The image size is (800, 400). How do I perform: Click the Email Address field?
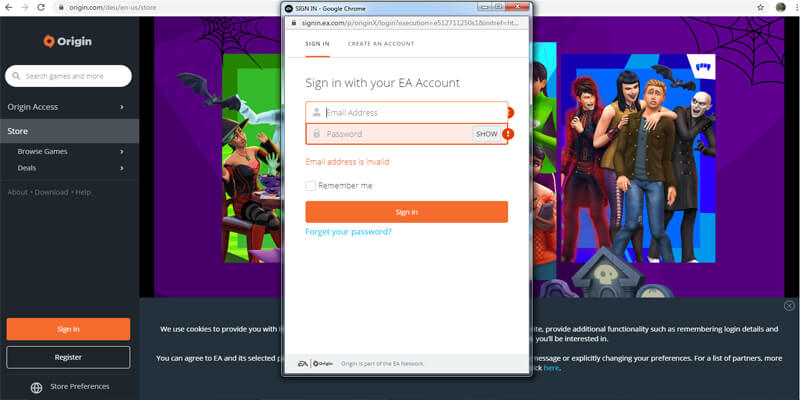(407, 112)
